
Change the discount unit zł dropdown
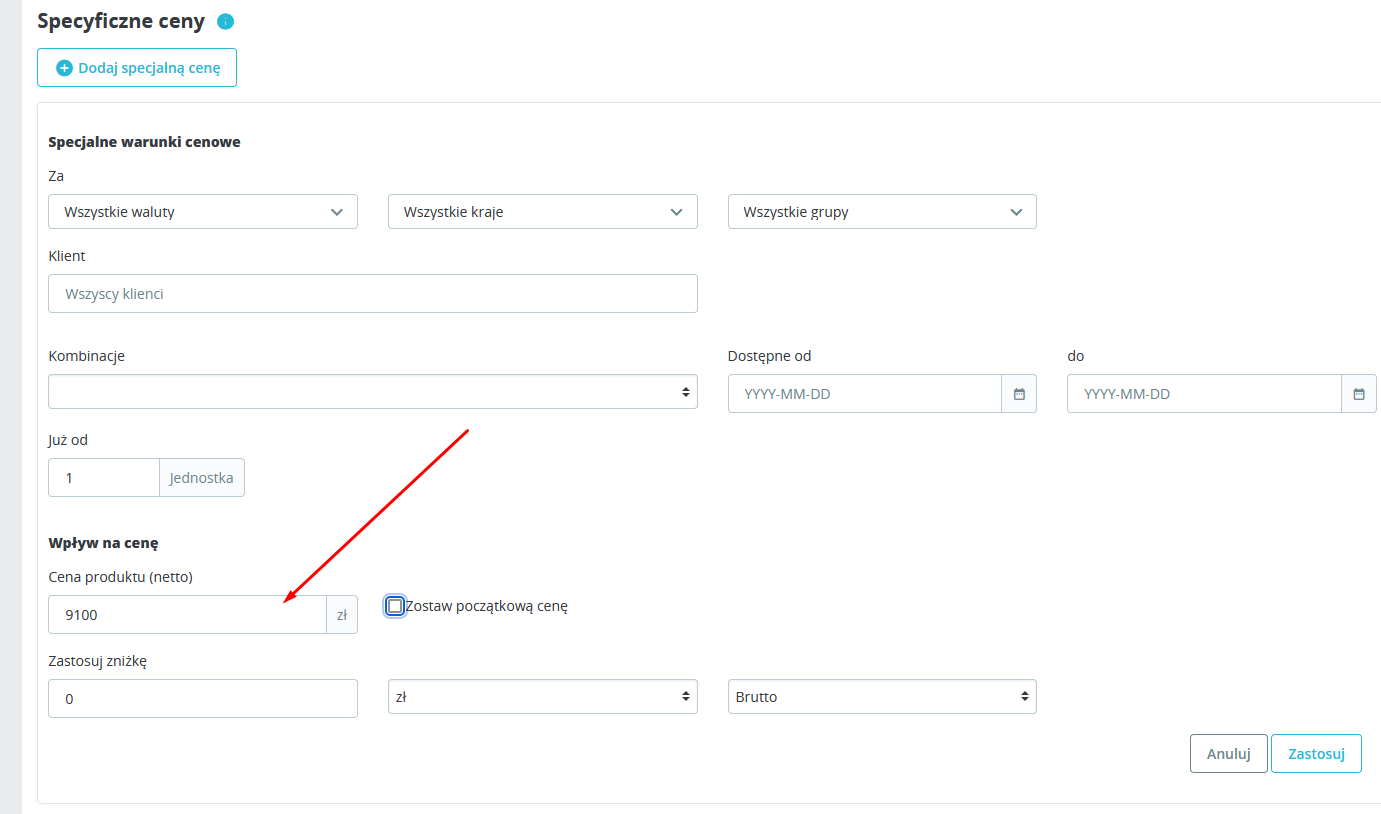[x=543, y=697]
